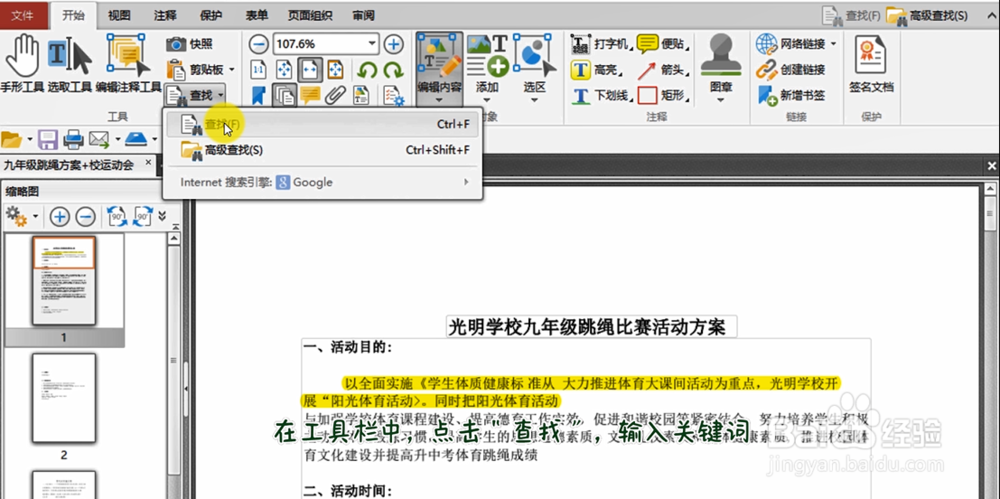Click the Web Link (网络链接) button
The image size is (1000, 499).
click(x=791, y=44)
